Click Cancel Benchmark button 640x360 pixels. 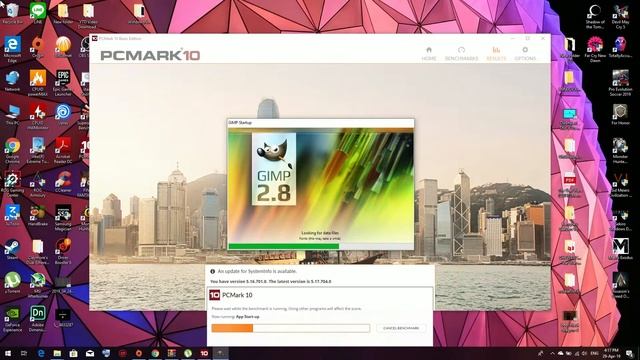coord(401,328)
